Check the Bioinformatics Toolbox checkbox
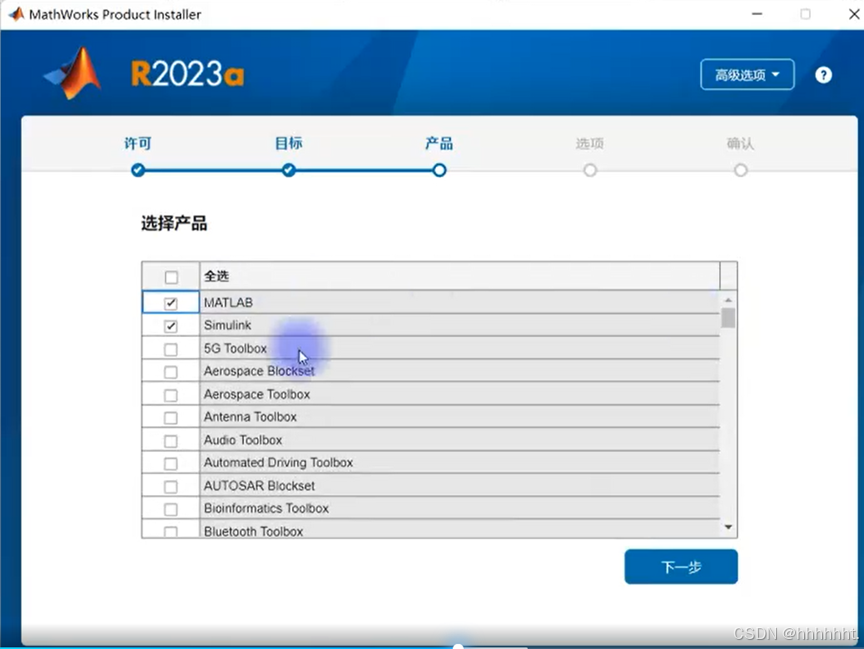 [x=171, y=509]
